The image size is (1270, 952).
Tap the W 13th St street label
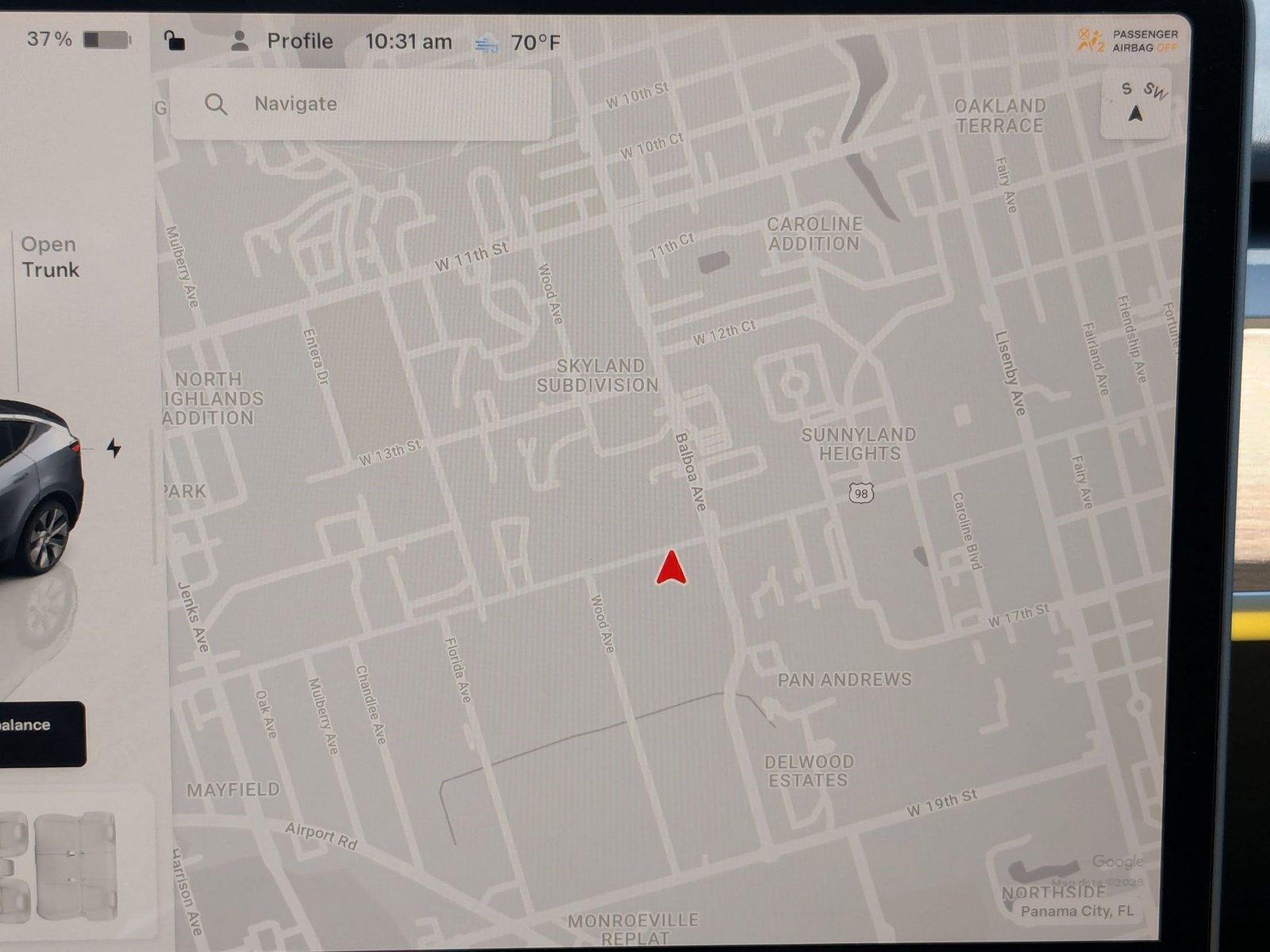pos(390,453)
